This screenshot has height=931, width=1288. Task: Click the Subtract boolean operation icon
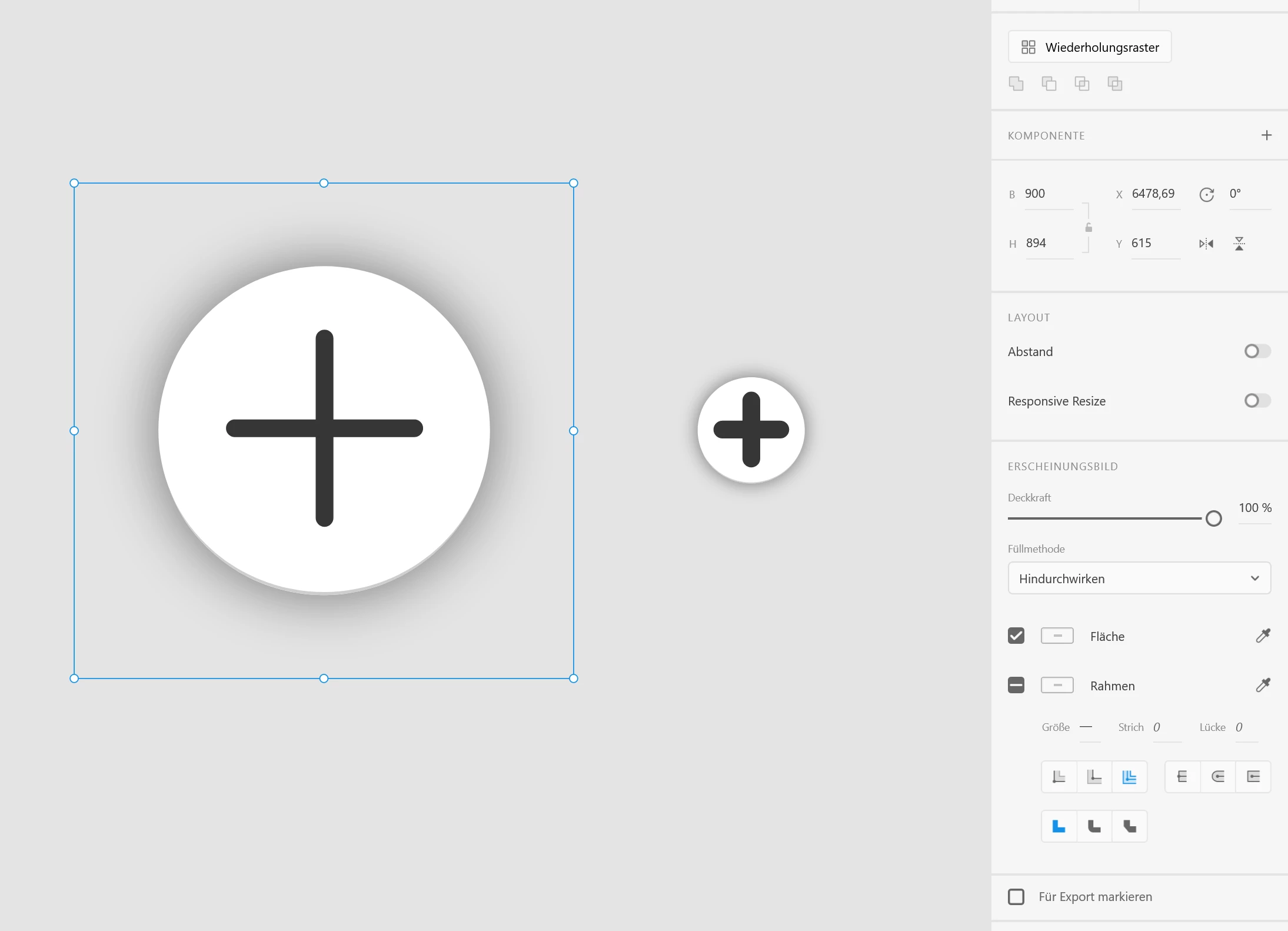coord(1049,84)
